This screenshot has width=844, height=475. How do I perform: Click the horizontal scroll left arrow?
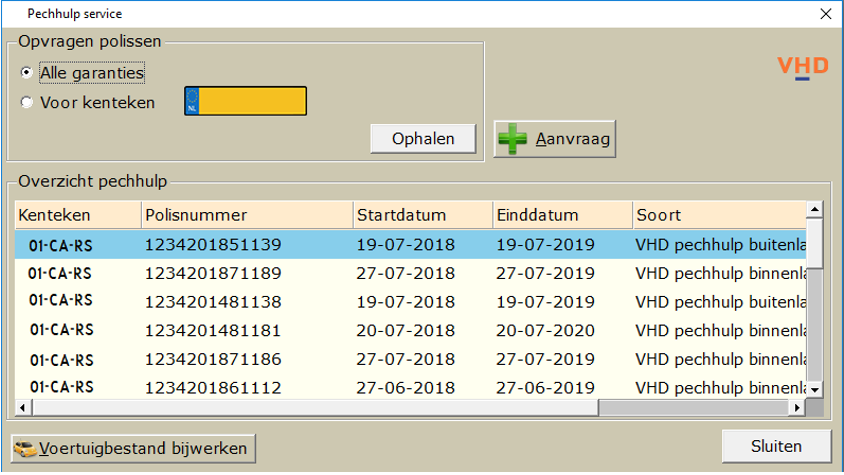point(23,408)
